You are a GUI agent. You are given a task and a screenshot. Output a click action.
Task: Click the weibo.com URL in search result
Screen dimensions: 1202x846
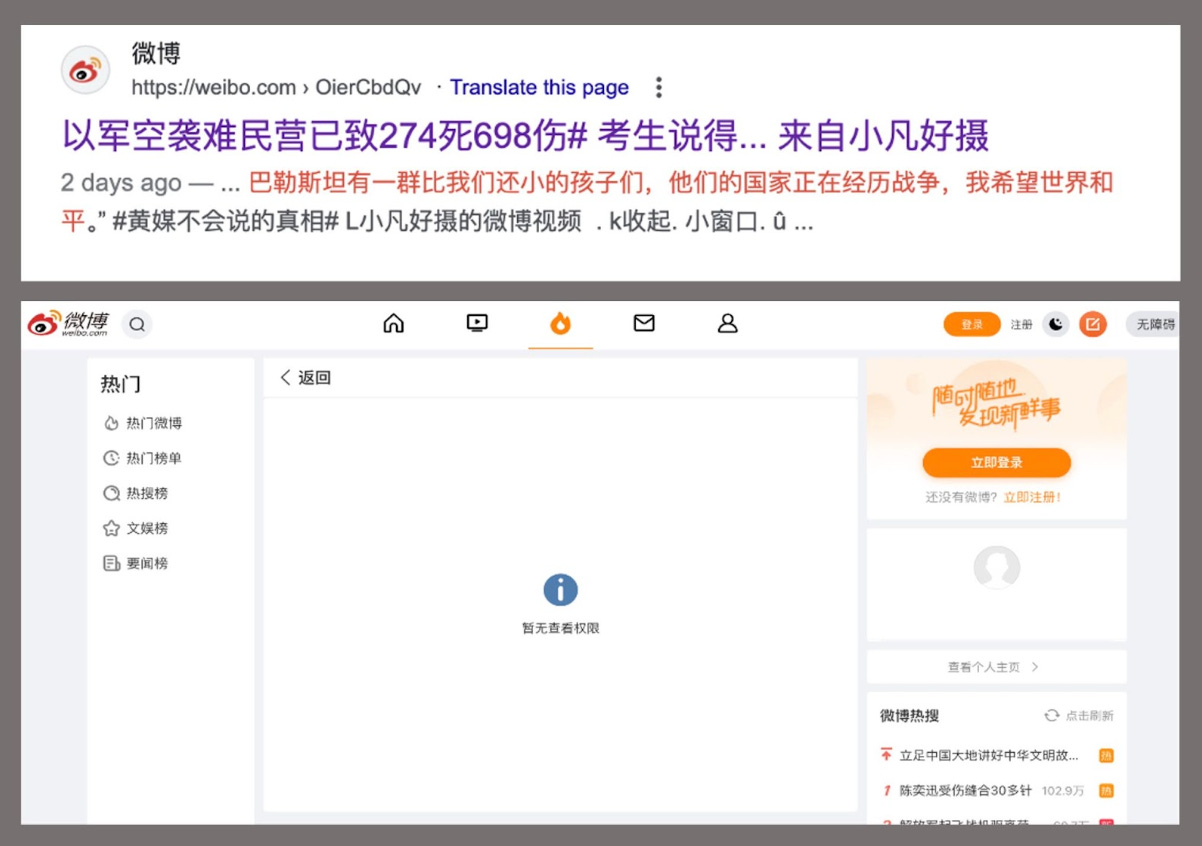coord(277,87)
